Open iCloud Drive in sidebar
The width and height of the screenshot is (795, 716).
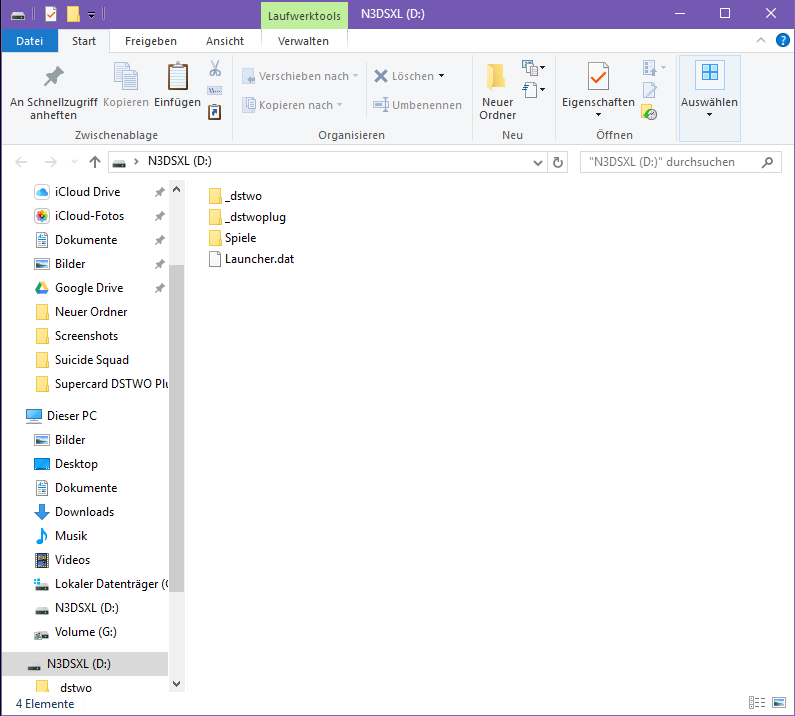coord(87,192)
